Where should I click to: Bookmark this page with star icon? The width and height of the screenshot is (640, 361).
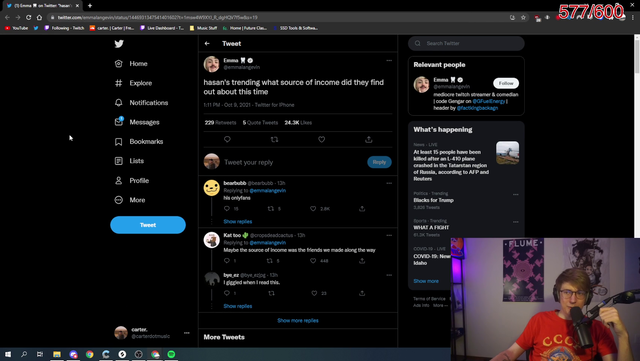click(523, 18)
